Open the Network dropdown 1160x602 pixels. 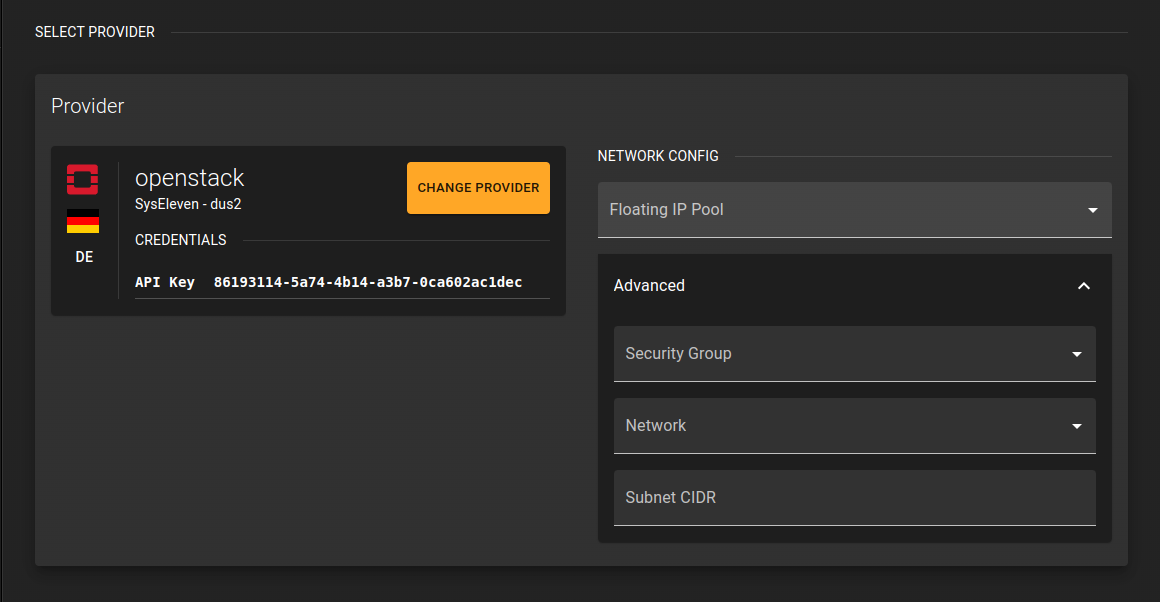[854, 425]
